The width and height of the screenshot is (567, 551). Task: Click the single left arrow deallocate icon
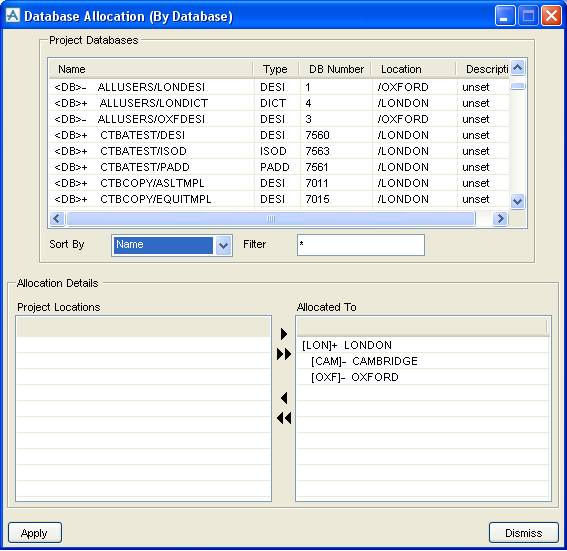click(284, 398)
